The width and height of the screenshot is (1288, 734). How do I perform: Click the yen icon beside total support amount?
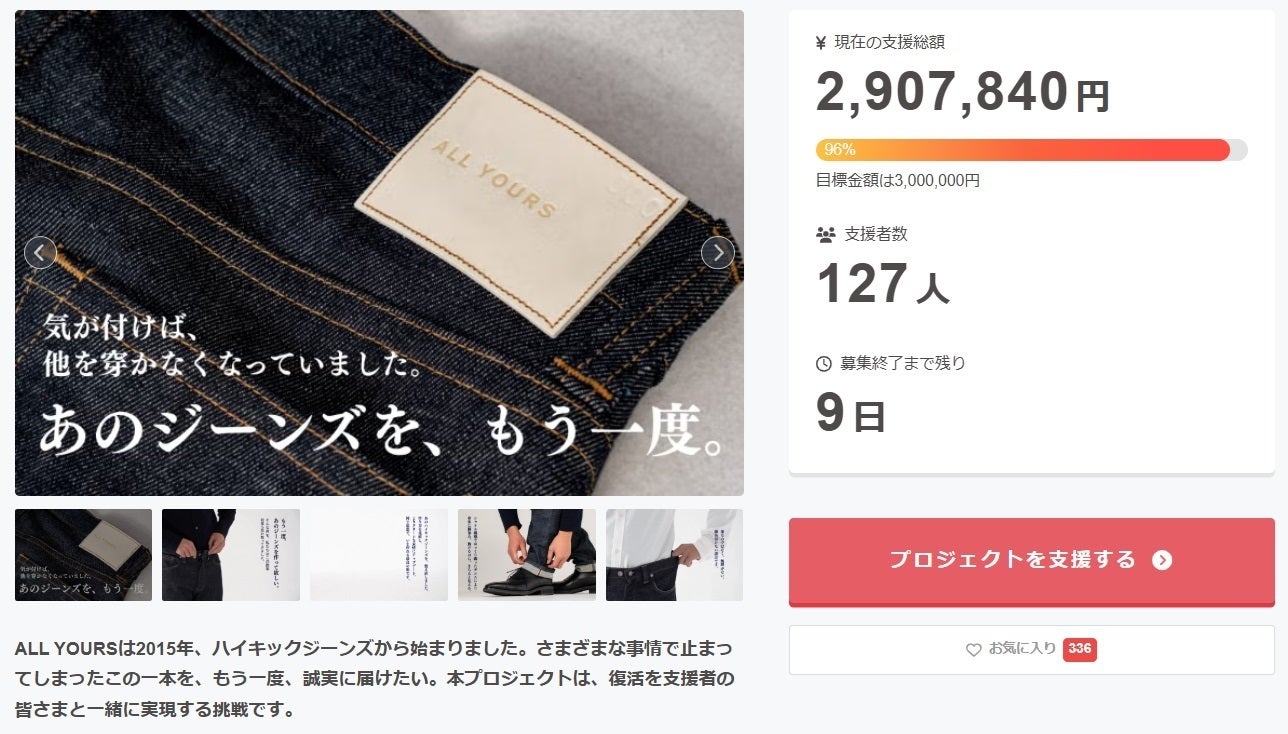point(822,42)
